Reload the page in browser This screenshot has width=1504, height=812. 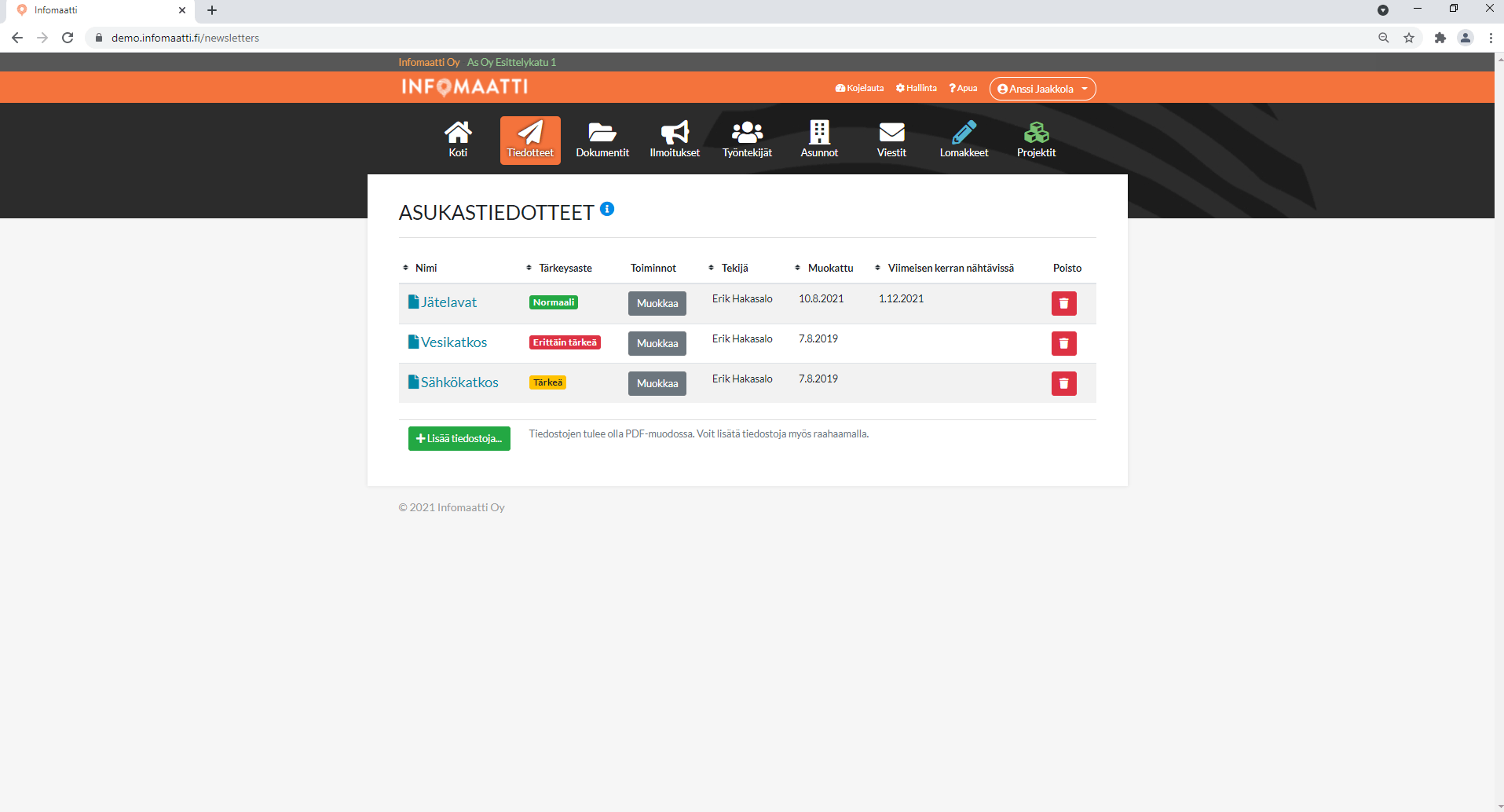68,38
